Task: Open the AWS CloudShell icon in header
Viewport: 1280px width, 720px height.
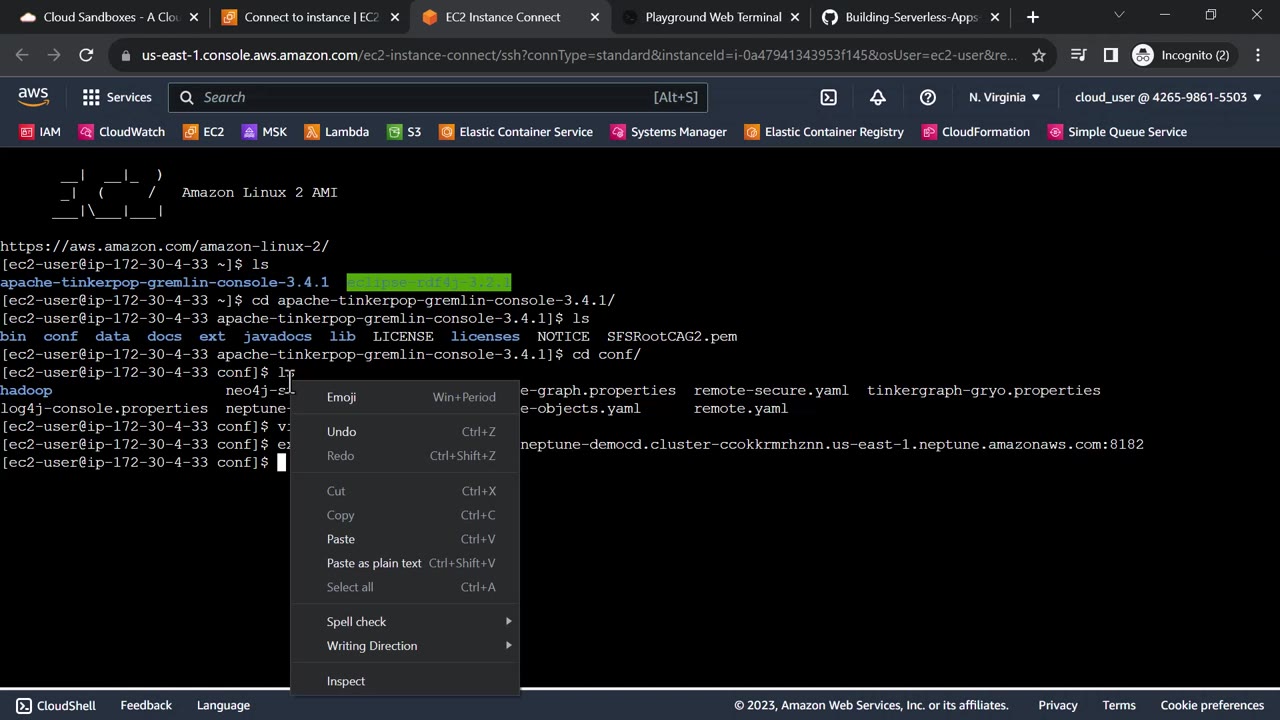Action: point(828,97)
